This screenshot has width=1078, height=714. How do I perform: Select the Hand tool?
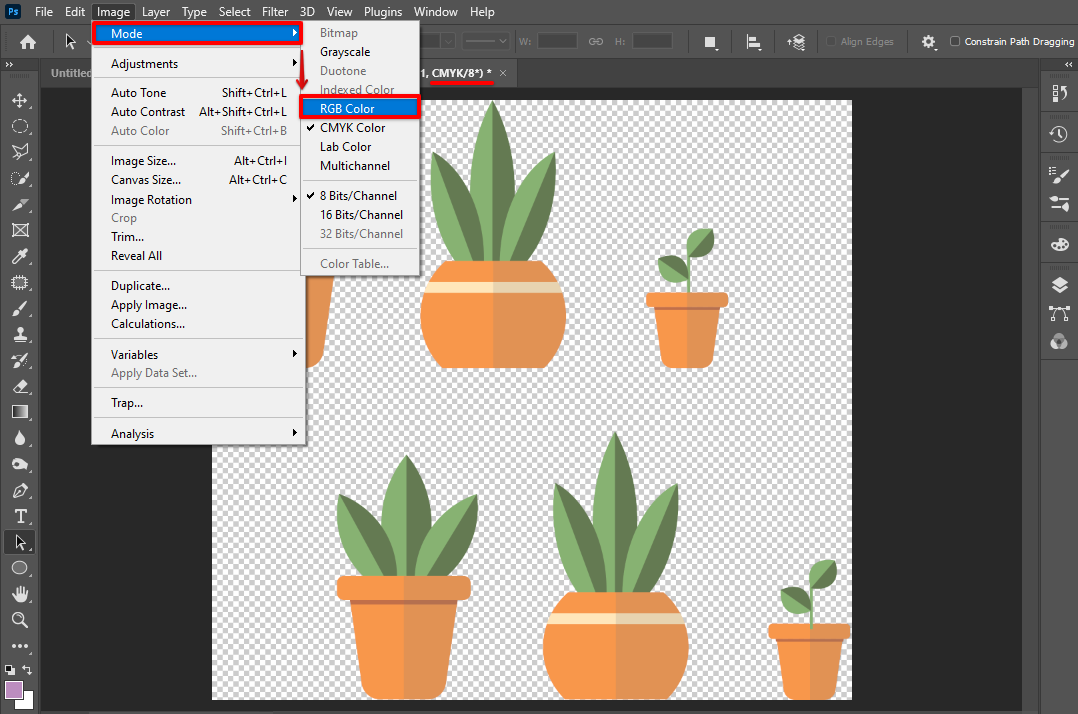[19, 594]
